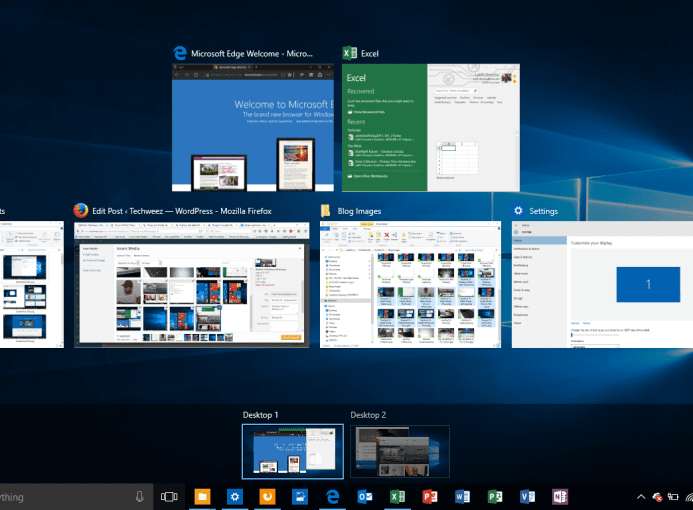Open Excel from the taskbar

point(397,497)
